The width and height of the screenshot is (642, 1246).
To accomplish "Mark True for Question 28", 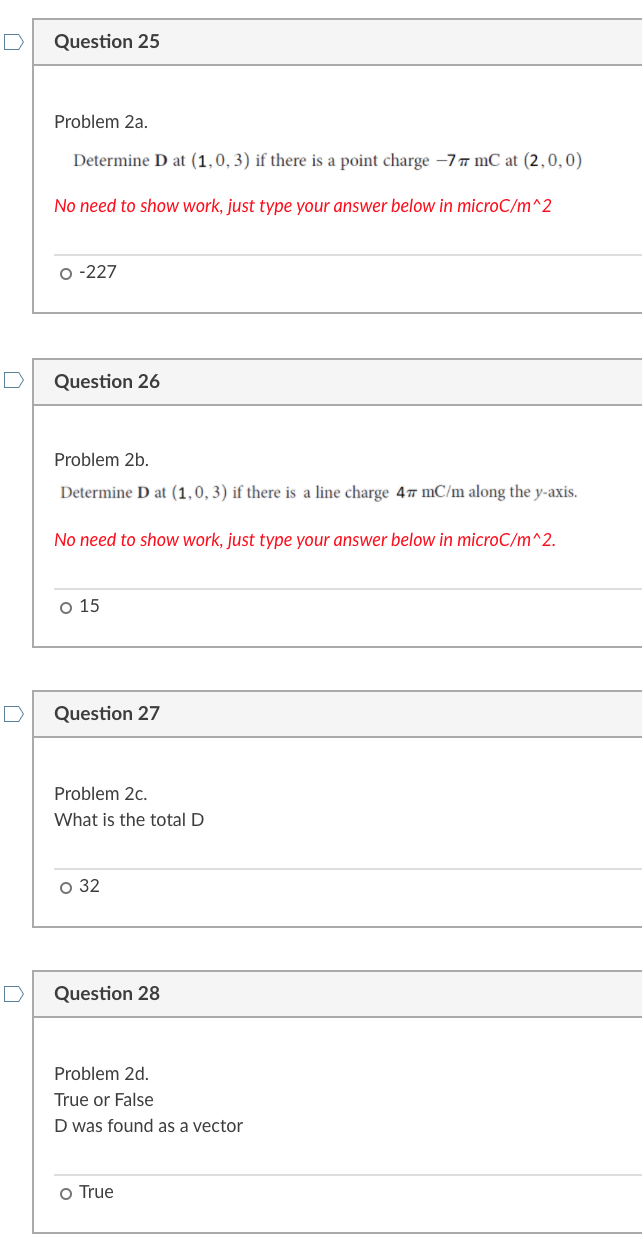I will point(64,1192).
